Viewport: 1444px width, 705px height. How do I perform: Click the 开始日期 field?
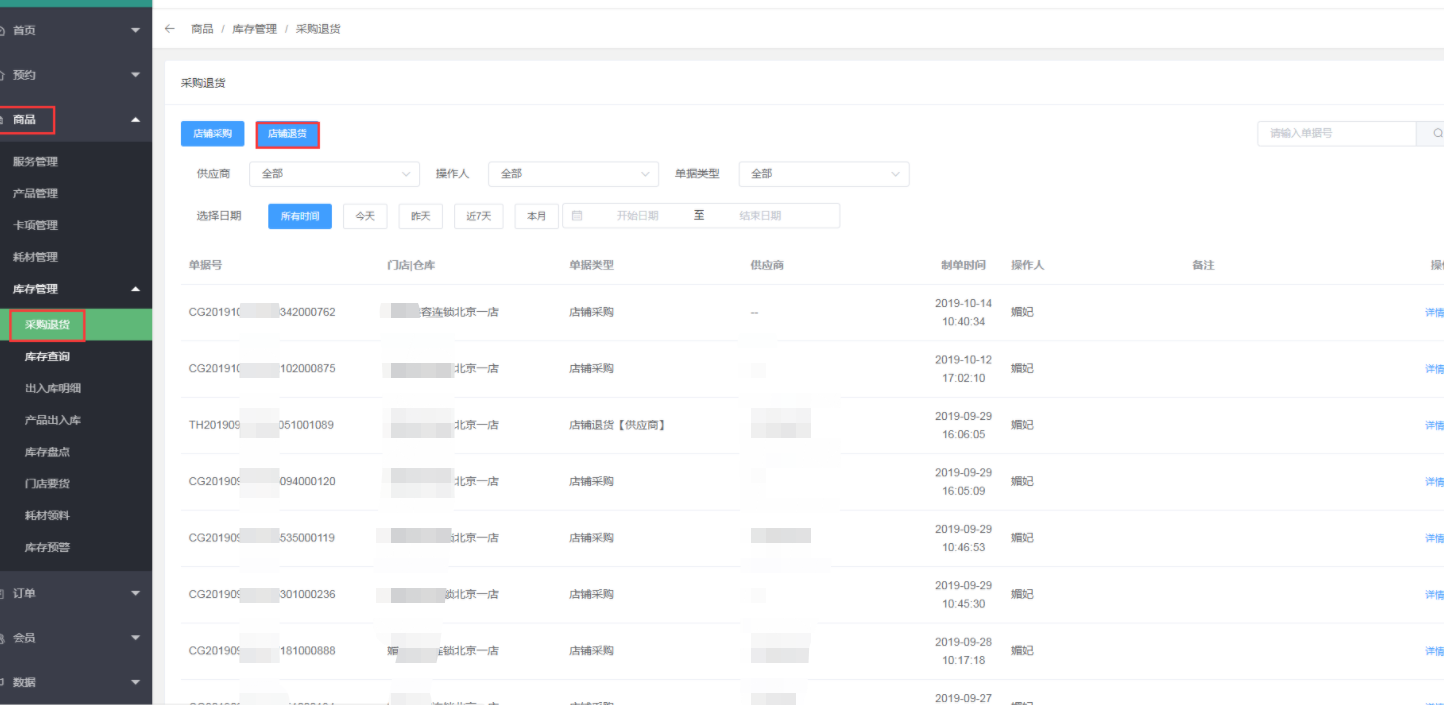(x=637, y=216)
